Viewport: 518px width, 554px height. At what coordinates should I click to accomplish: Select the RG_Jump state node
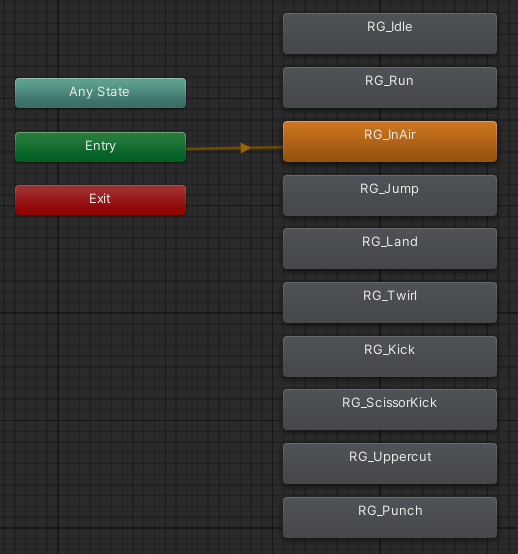pos(390,195)
